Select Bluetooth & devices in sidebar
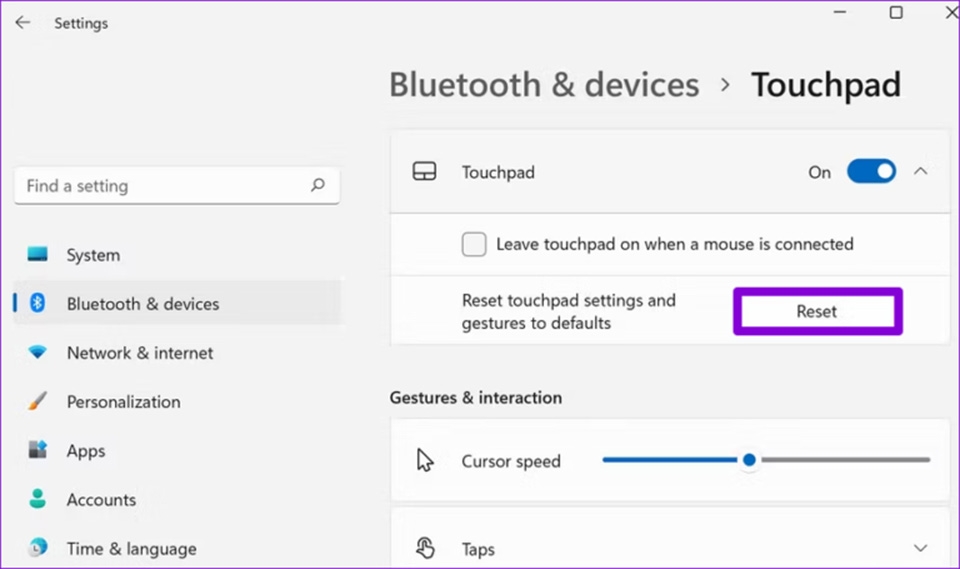The width and height of the screenshot is (960, 569). [x=178, y=303]
